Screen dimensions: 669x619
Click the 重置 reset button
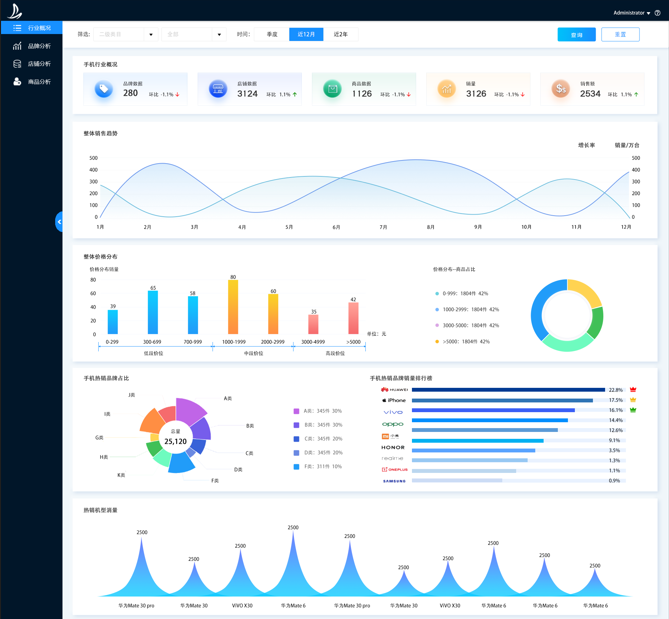[x=620, y=35]
